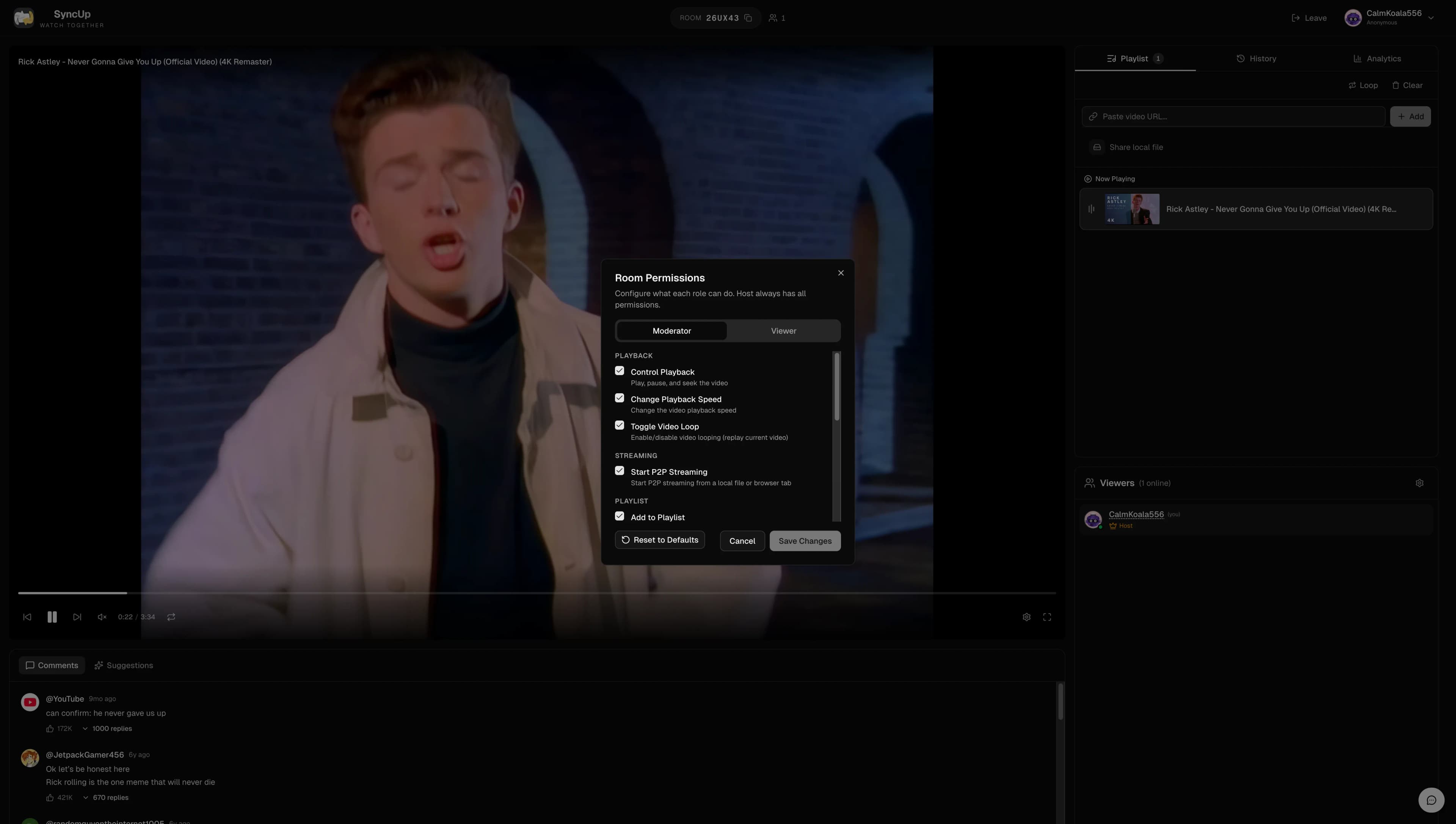
Task: Copy the room code 26UX43
Action: click(748, 17)
